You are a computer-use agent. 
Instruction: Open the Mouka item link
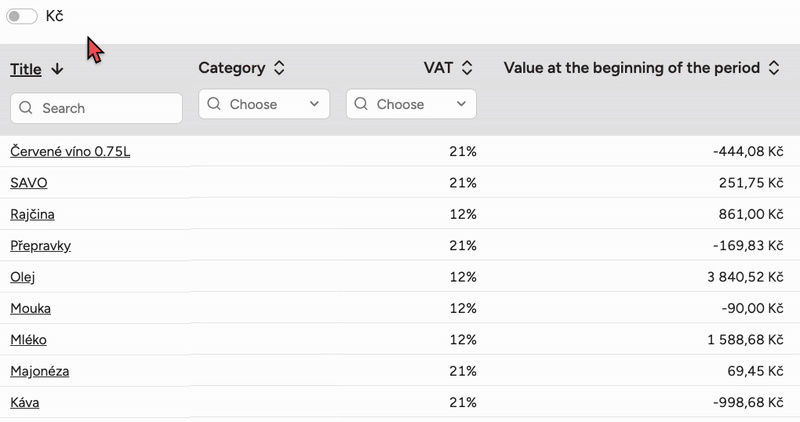click(x=30, y=309)
